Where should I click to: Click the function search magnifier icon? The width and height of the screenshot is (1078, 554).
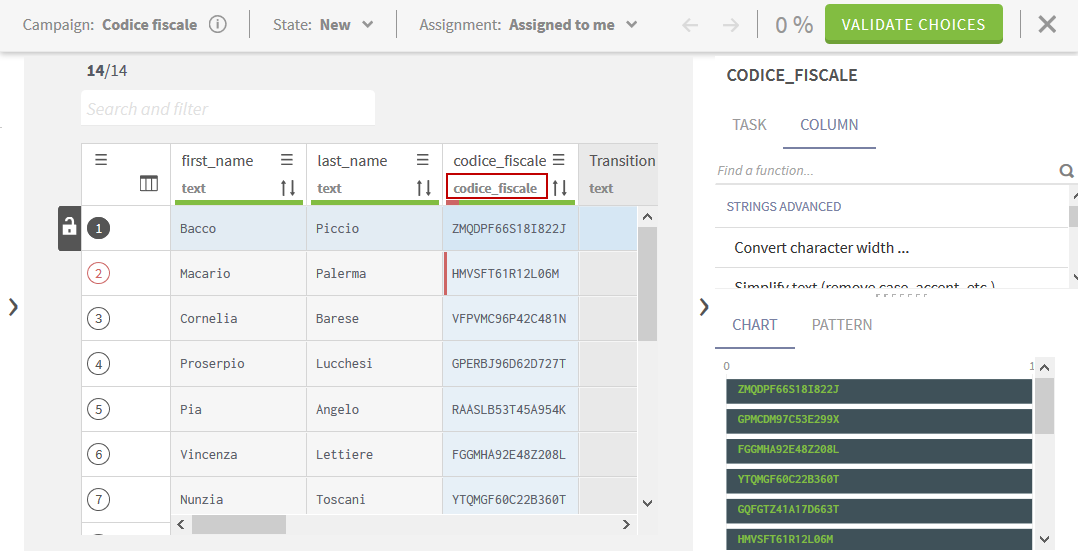[x=1066, y=171]
